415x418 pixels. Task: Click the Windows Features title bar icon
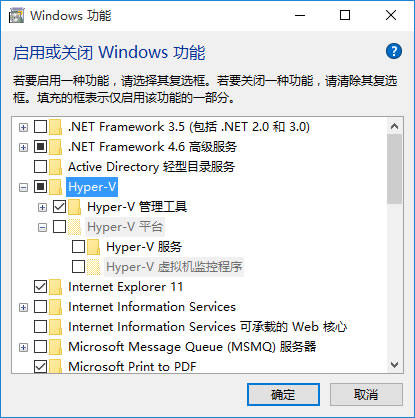[x=16, y=15]
